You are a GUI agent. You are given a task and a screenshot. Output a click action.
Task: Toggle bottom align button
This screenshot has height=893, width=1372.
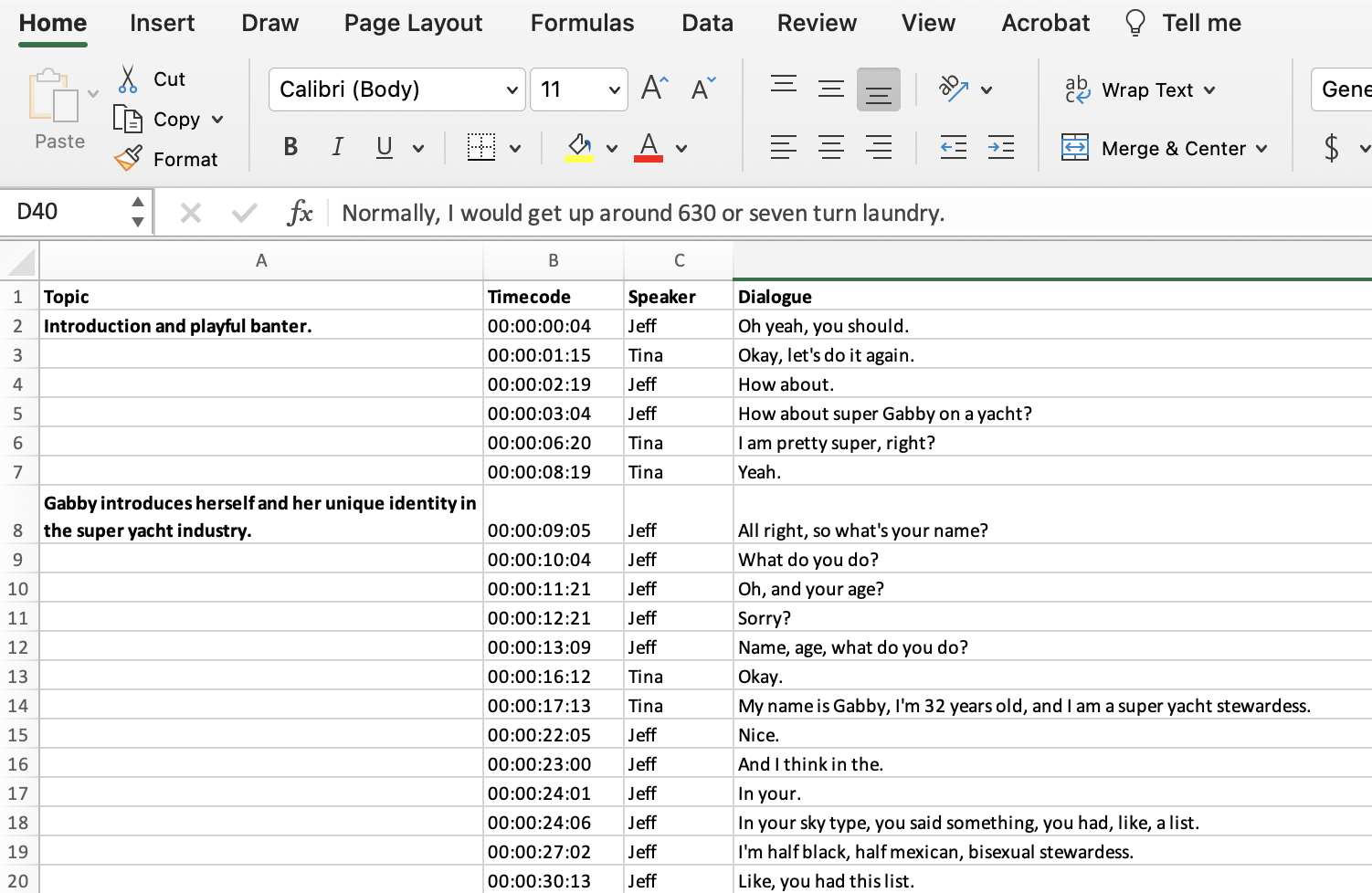[879, 89]
